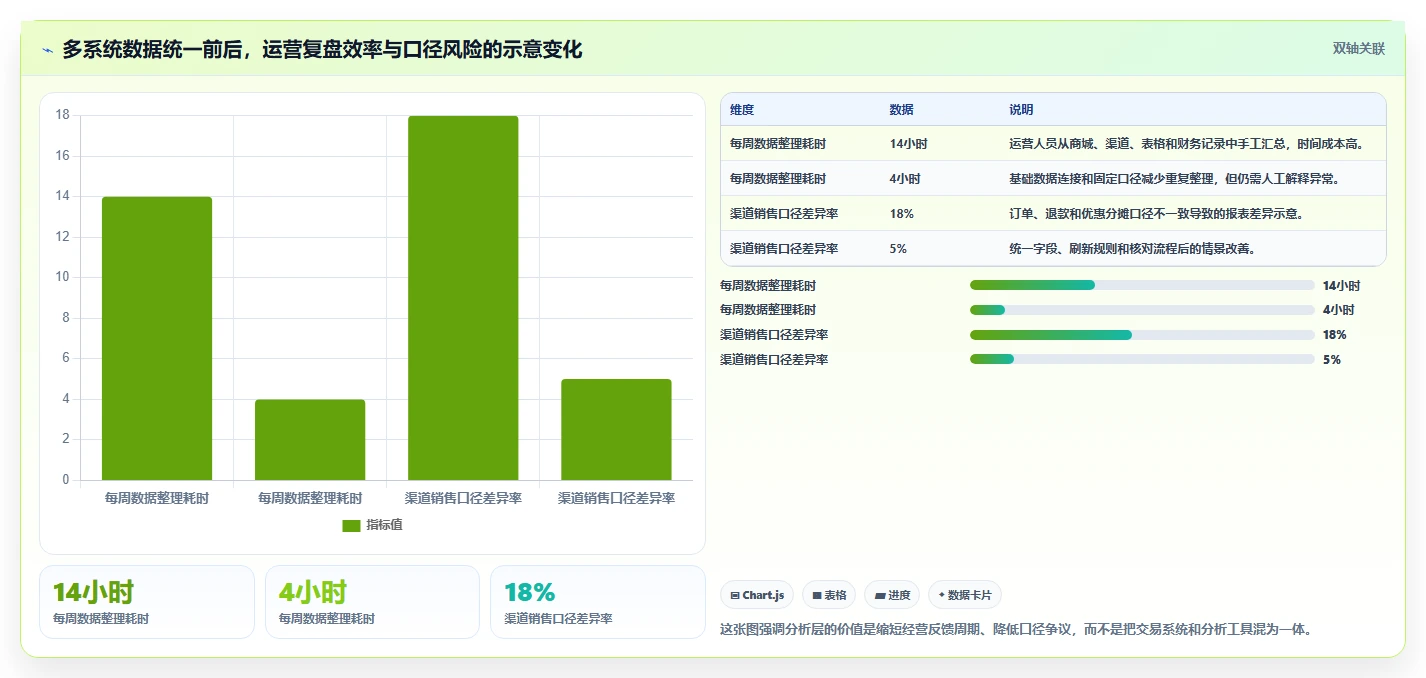Screen dimensions: 1426x678
Task: Click the 维度 table column header
Action: pos(742,110)
